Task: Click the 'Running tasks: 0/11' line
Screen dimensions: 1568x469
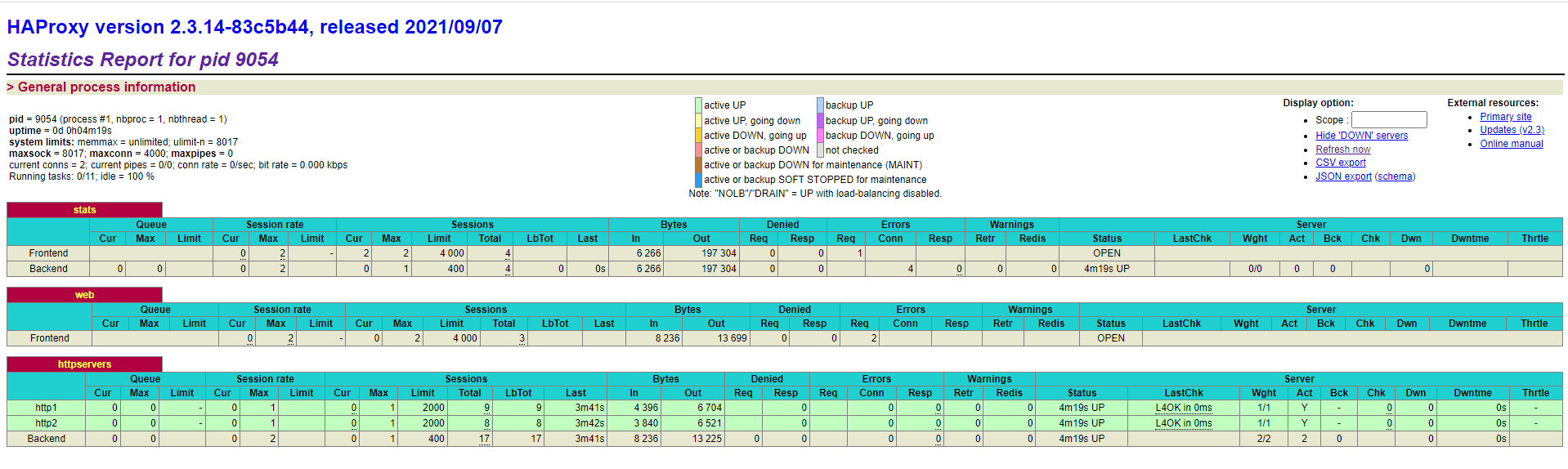Action: (x=82, y=176)
